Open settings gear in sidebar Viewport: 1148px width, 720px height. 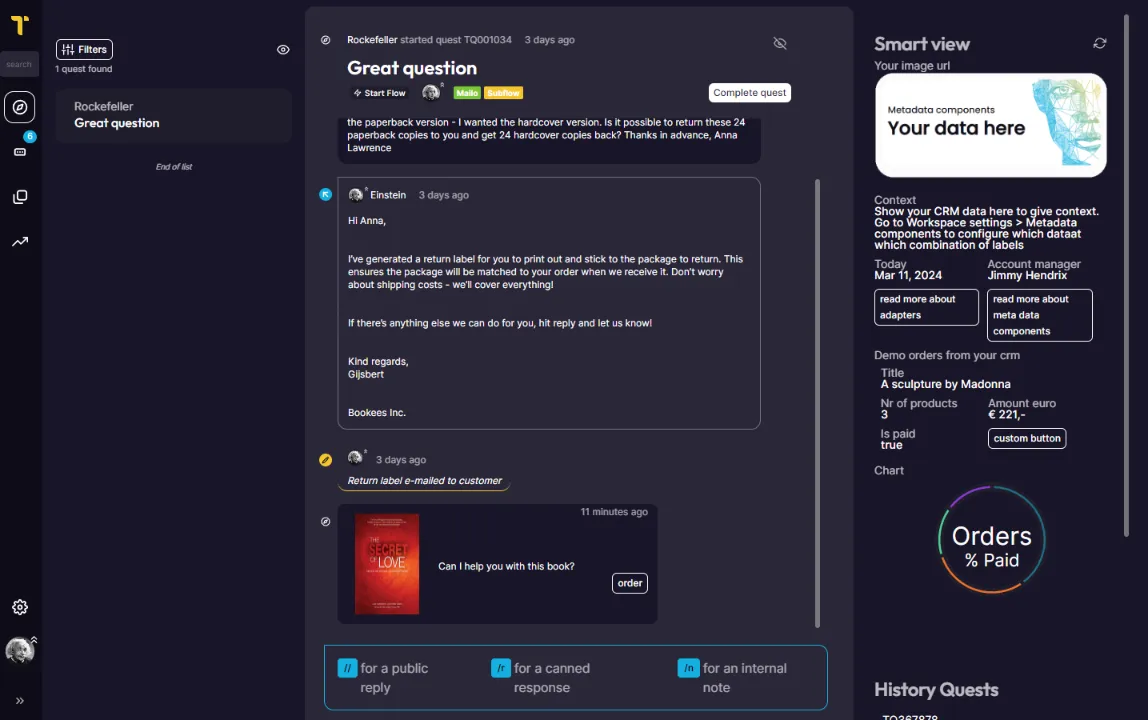tap(20, 607)
